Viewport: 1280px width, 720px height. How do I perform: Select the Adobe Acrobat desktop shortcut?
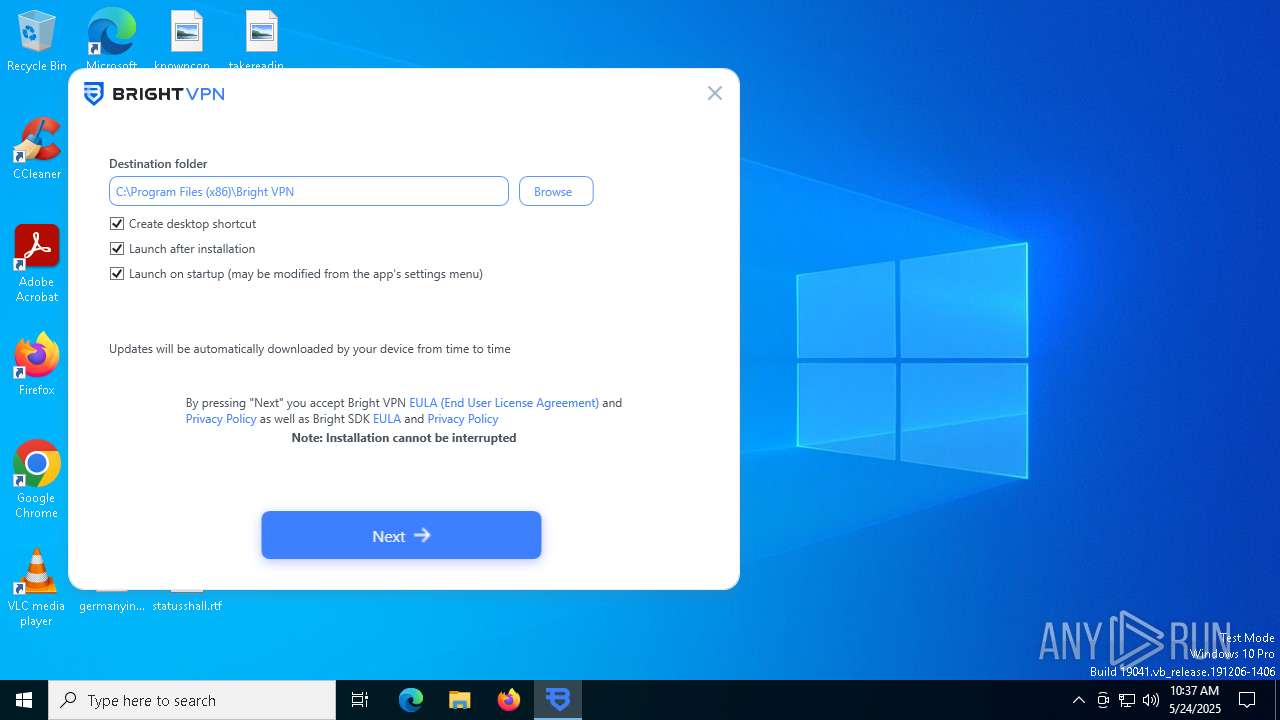pyautogui.click(x=37, y=264)
